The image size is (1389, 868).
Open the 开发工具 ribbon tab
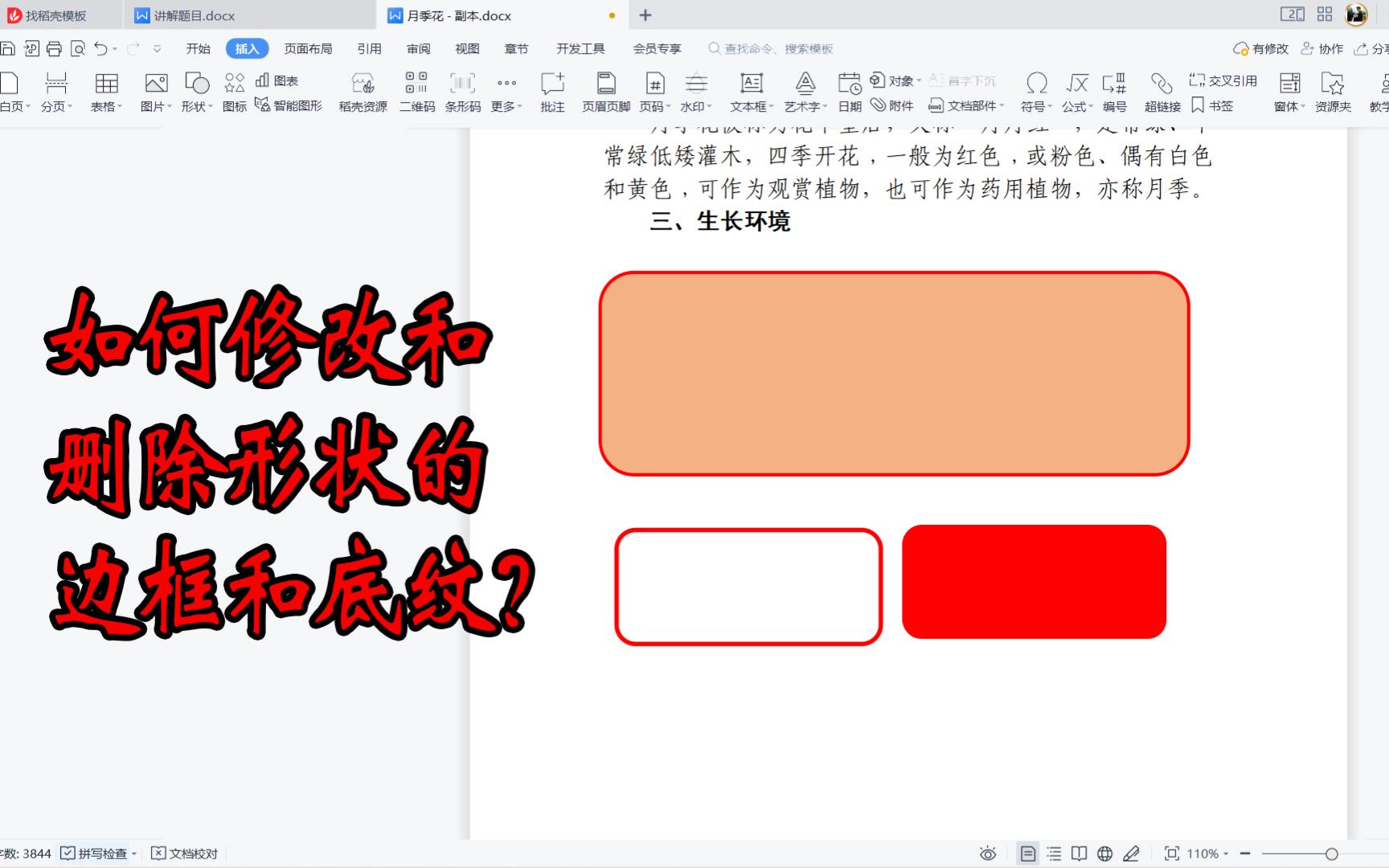(x=580, y=49)
